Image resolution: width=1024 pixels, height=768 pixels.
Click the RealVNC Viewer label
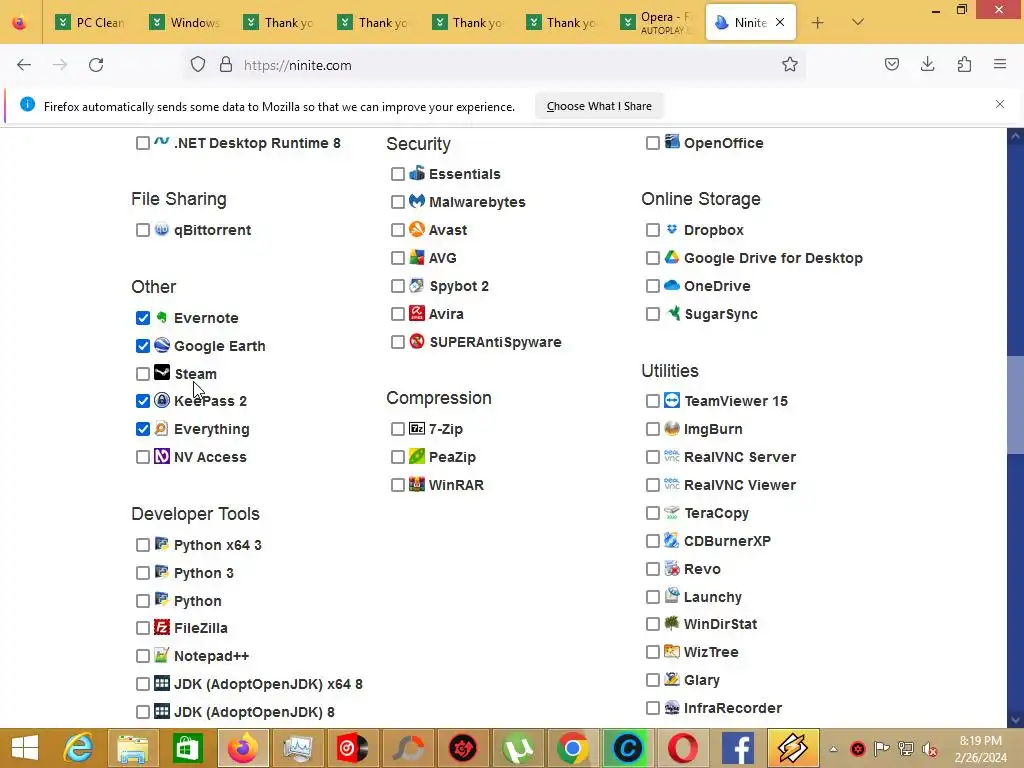tap(740, 485)
